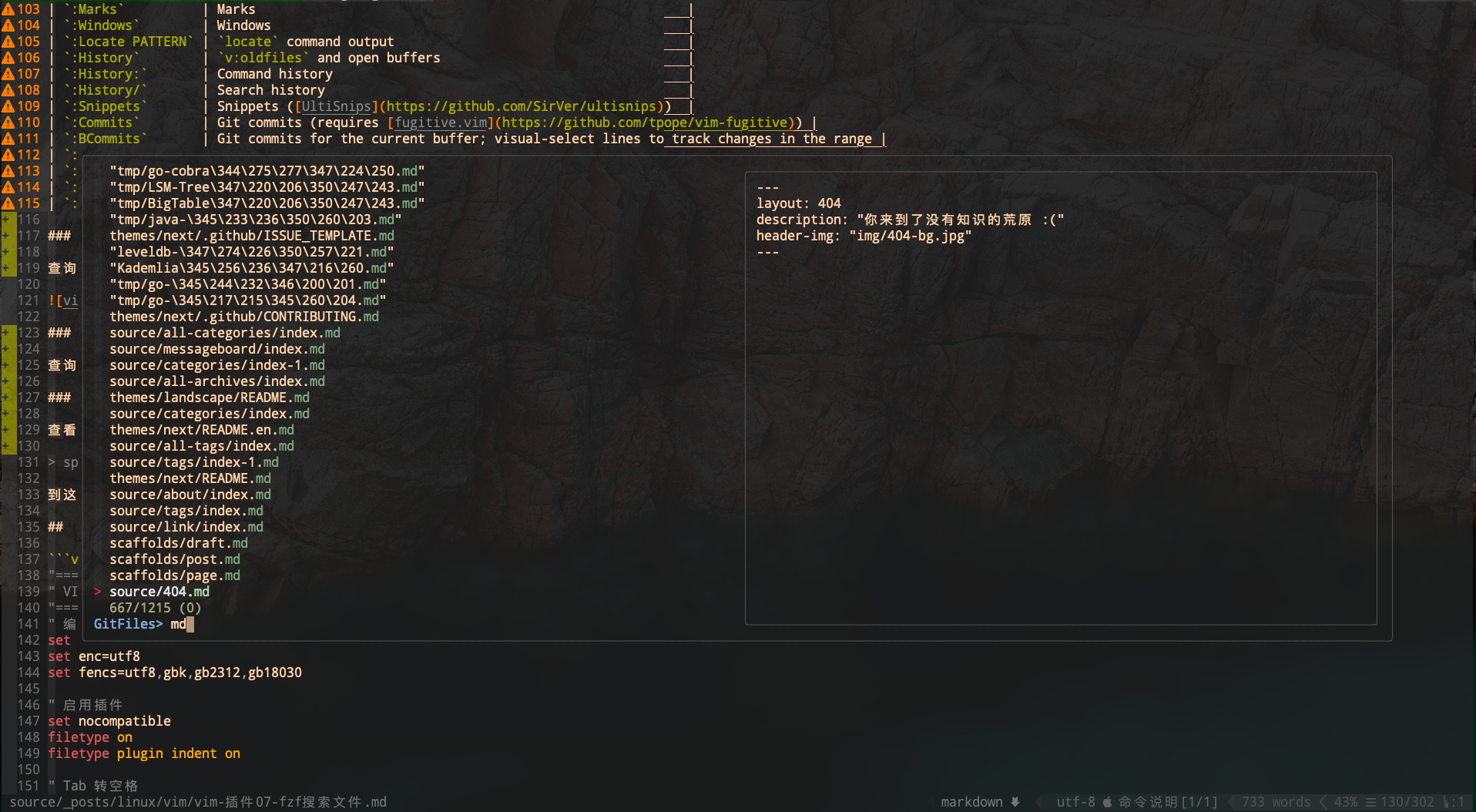The width and height of the screenshot is (1476, 812).
Task: Select scaffolds/post.md in the fzf results
Action: [175, 559]
